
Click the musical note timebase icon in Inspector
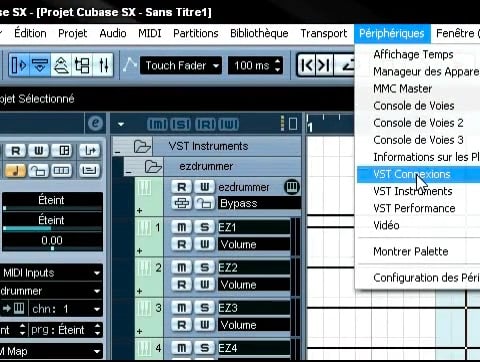[x=15, y=171]
